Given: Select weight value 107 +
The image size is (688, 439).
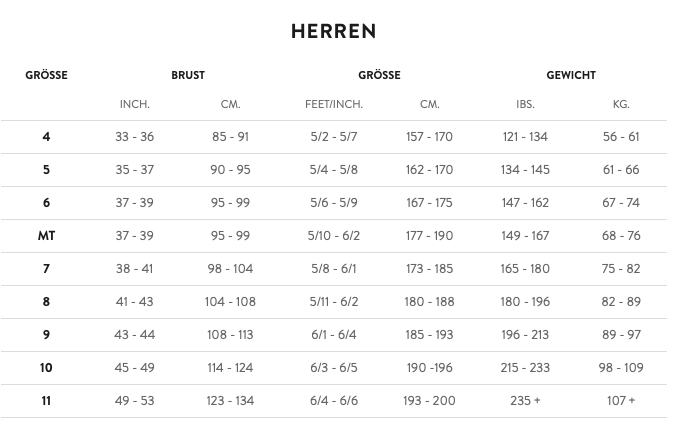Looking at the screenshot, I should point(621,401).
